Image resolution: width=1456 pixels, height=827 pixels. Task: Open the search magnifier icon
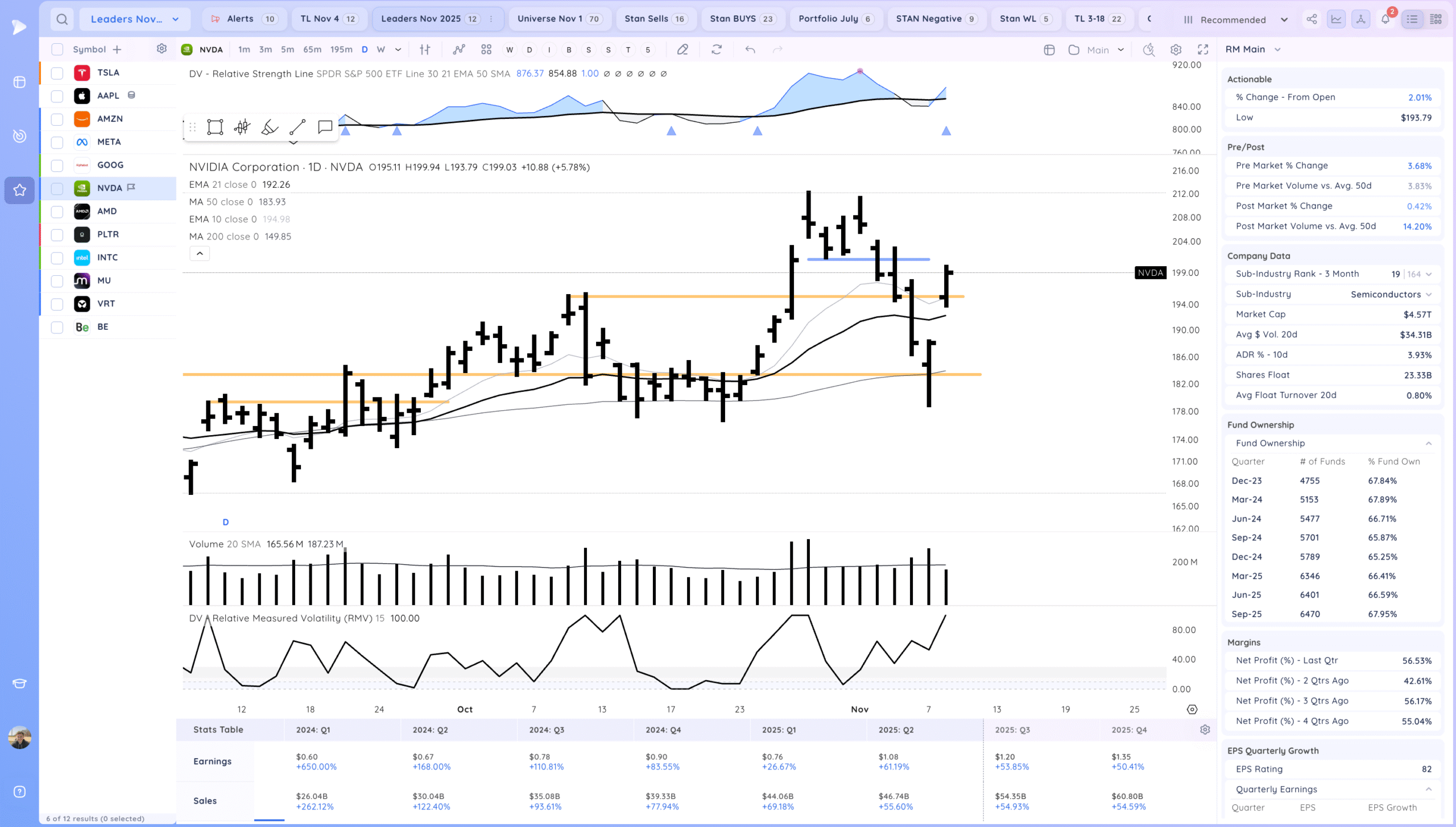[x=62, y=19]
